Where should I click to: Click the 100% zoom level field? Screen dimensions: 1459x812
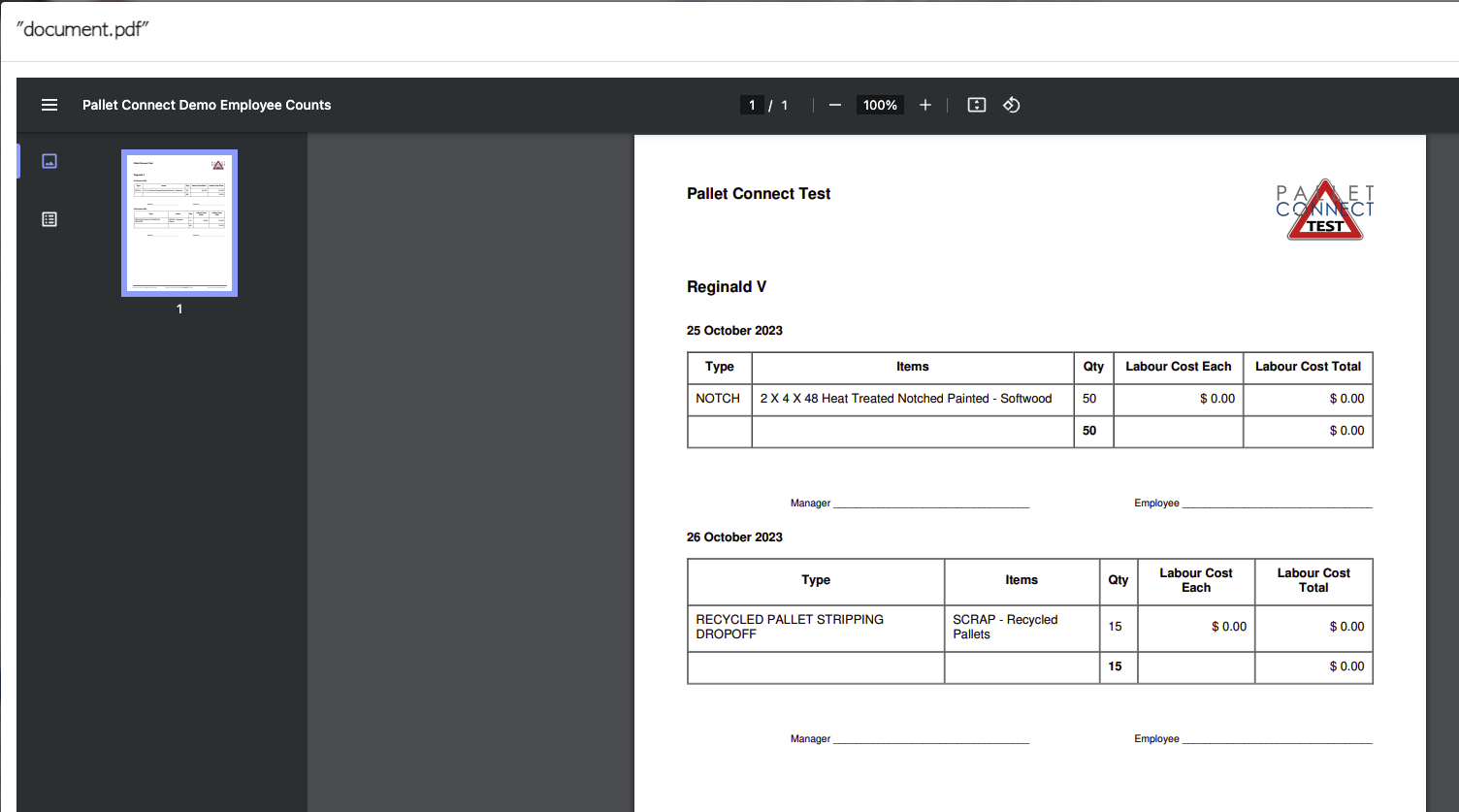880,105
